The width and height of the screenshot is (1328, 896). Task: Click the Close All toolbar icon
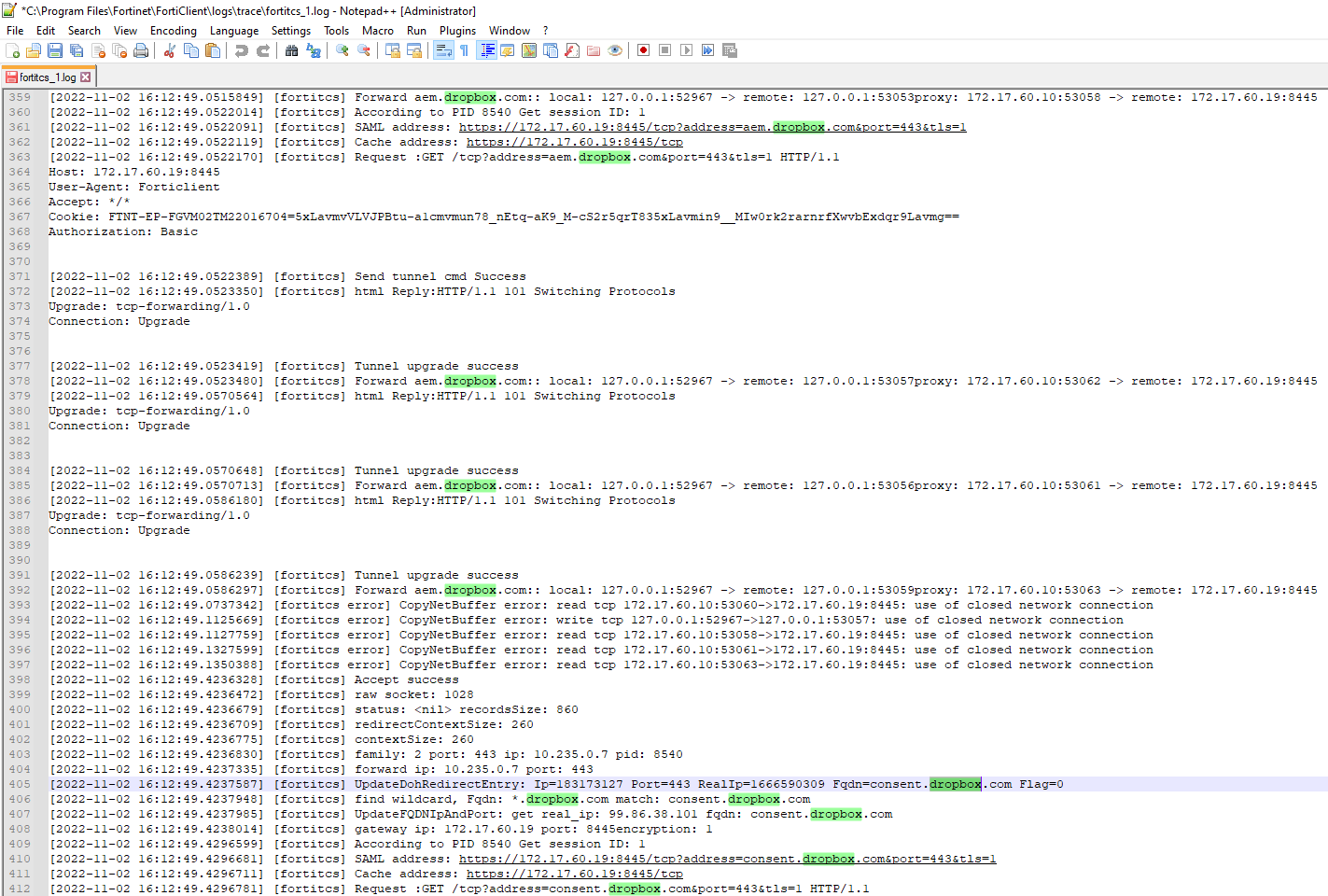click(119, 50)
